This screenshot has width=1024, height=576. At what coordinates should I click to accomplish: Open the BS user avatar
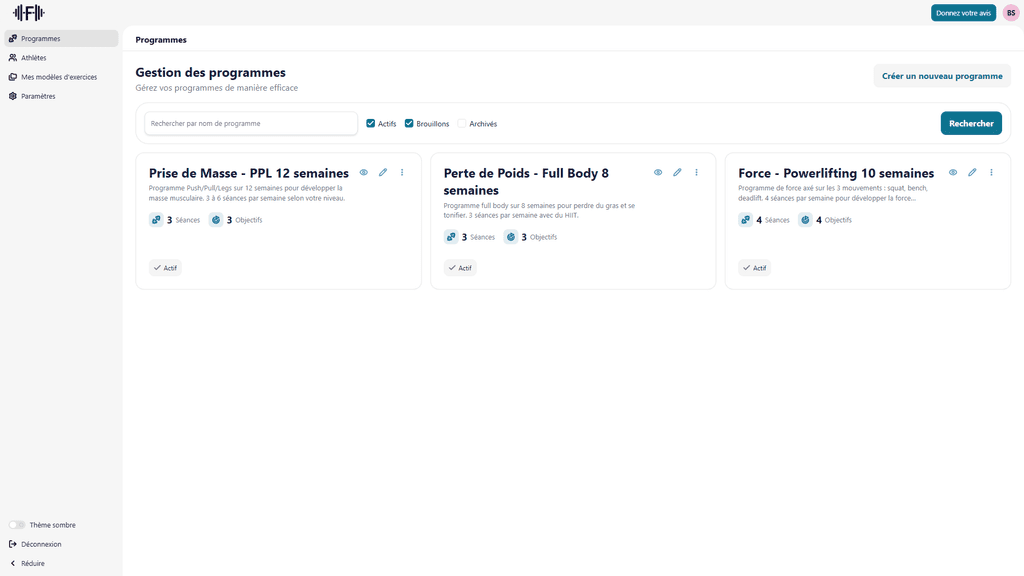click(1011, 13)
